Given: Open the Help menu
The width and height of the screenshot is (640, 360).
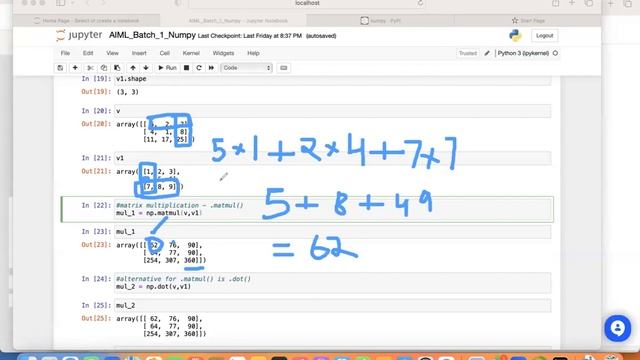Looking at the screenshot, I should pos(253,53).
